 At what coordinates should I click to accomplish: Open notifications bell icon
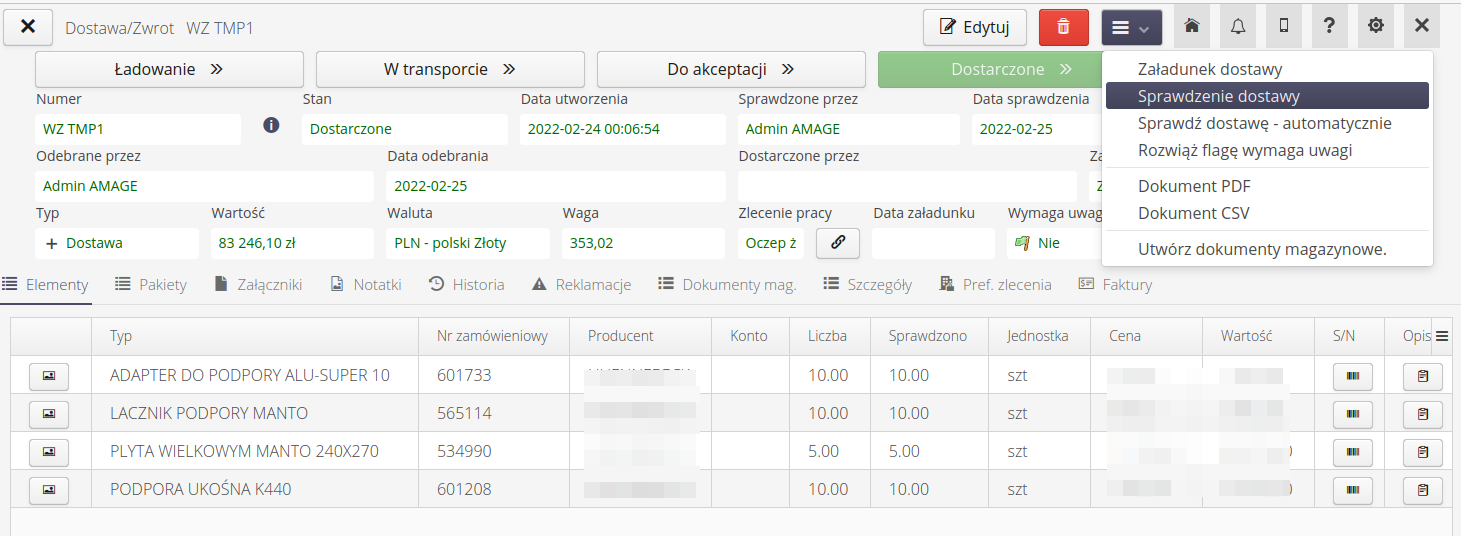click(1238, 27)
